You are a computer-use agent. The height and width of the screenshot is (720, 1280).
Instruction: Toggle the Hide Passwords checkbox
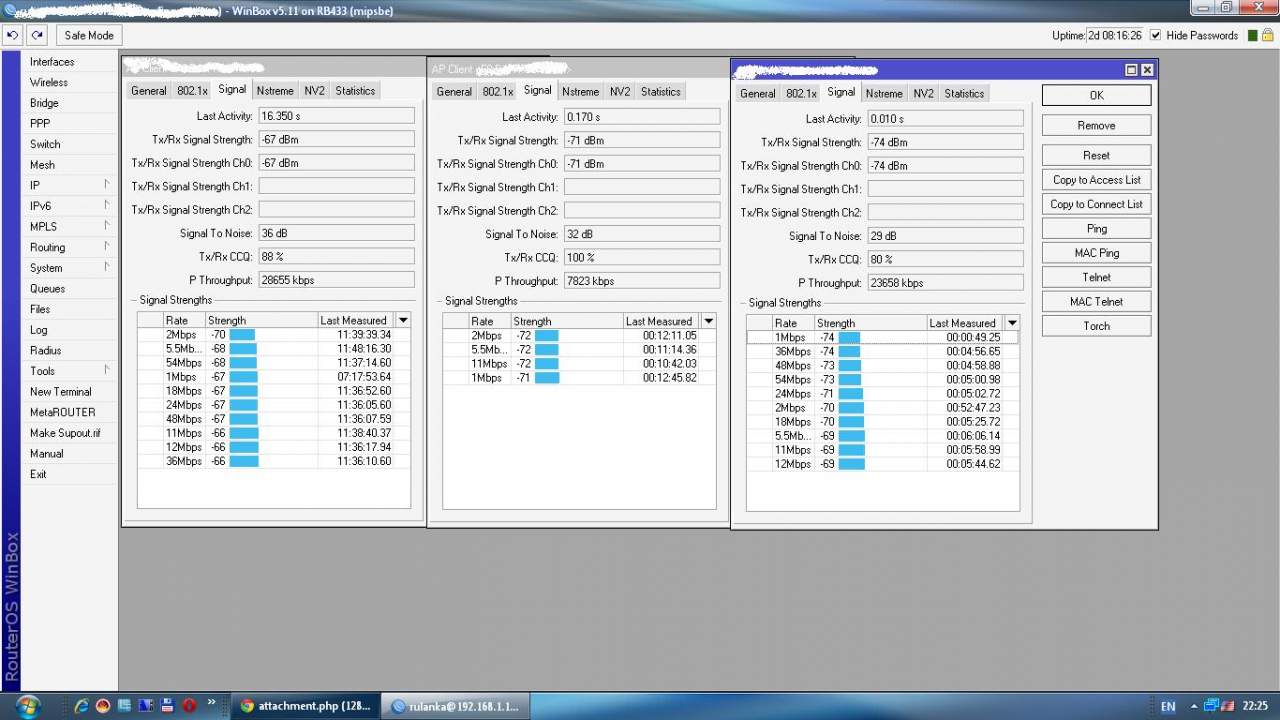coord(1156,35)
